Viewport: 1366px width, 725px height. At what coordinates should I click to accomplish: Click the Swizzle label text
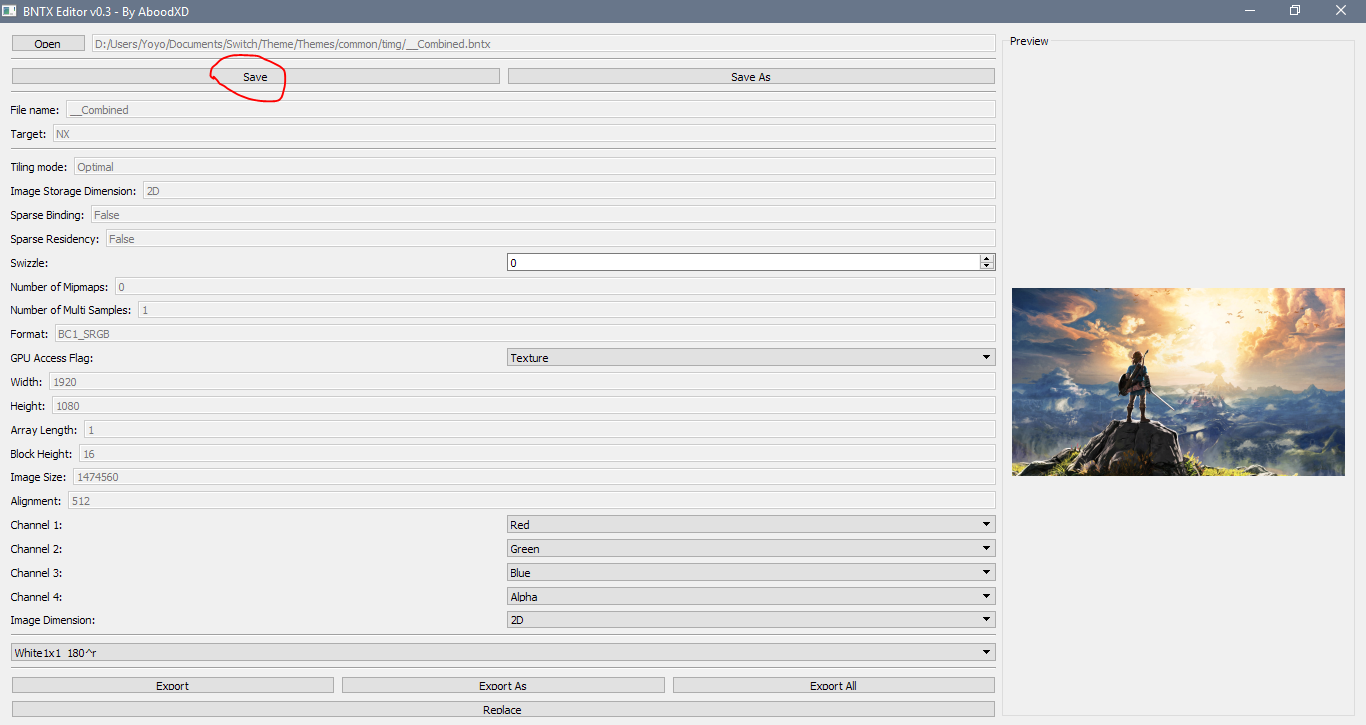(x=29, y=262)
